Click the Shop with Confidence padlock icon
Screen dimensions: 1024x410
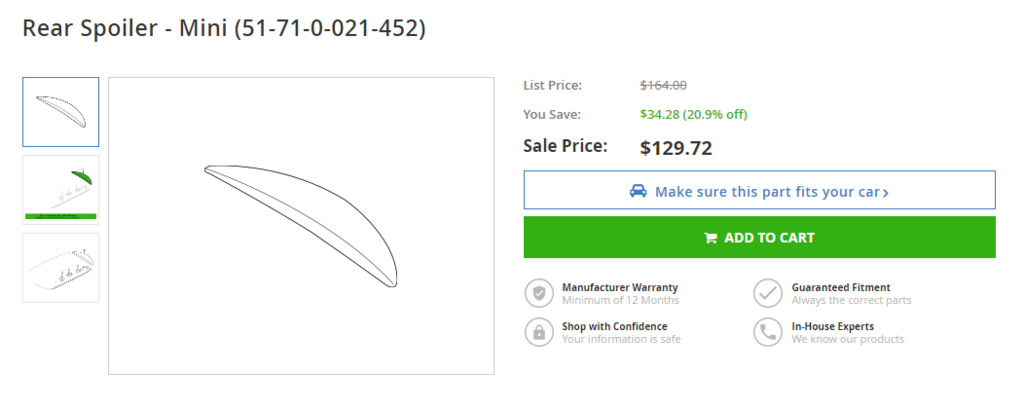point(539,332)
